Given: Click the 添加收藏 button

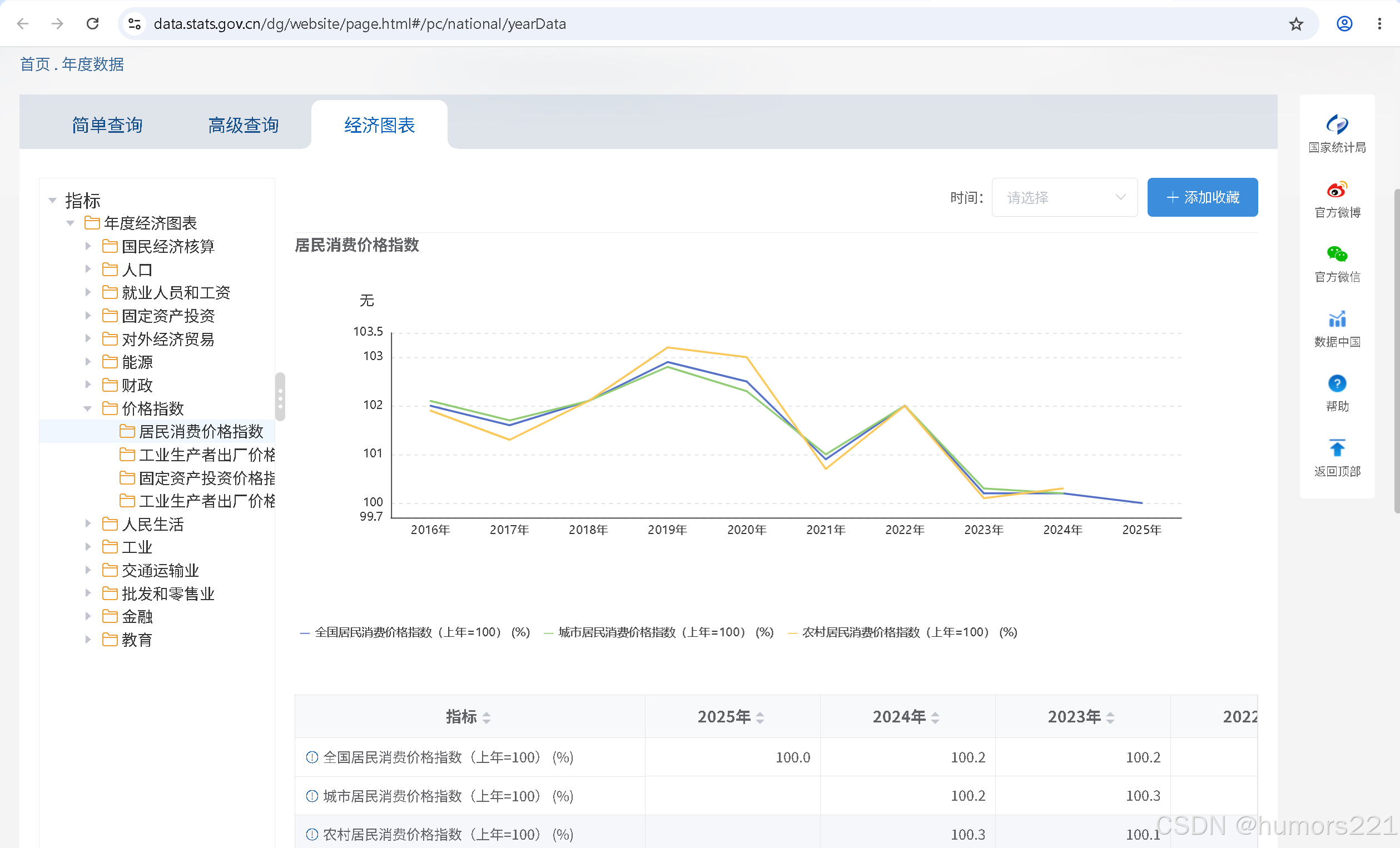Looking at the screenshot, I should tap(1202, 197).
